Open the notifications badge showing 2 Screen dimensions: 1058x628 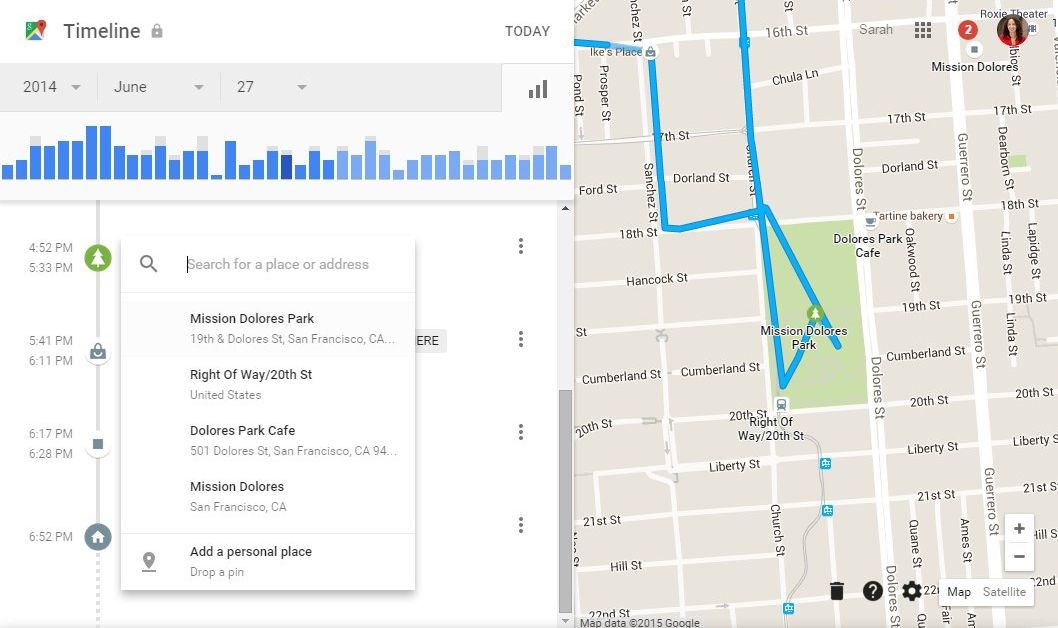pos(968,30)
